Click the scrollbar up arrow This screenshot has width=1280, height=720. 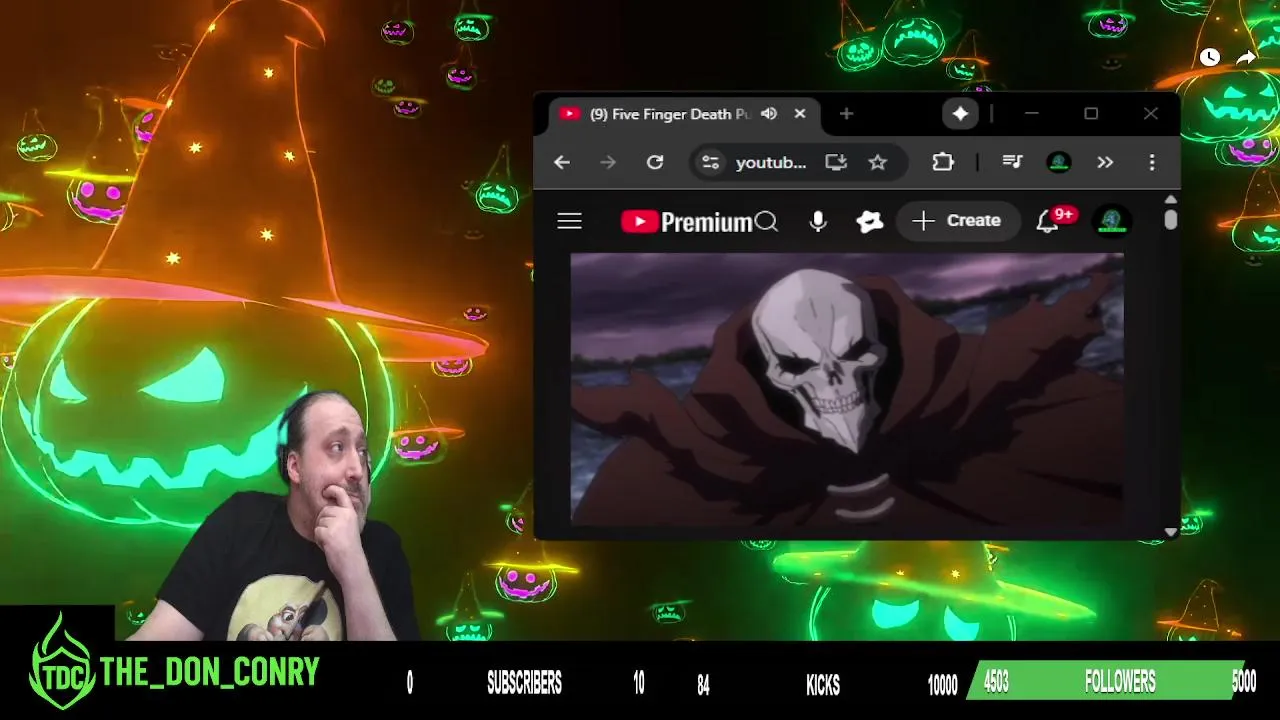click(x=1171, y=200)
